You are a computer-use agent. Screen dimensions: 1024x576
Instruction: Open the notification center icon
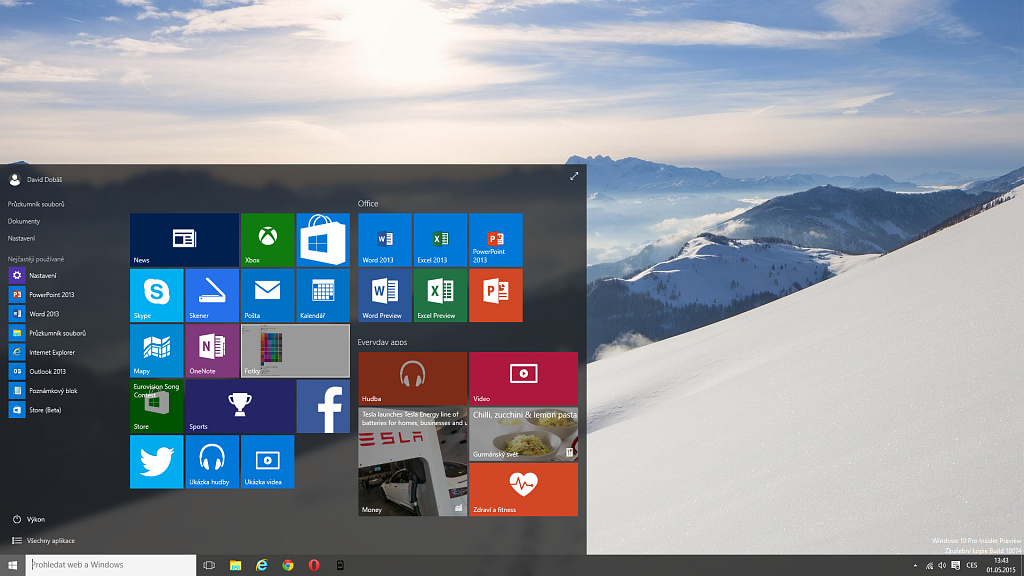[x=955, y=566]
